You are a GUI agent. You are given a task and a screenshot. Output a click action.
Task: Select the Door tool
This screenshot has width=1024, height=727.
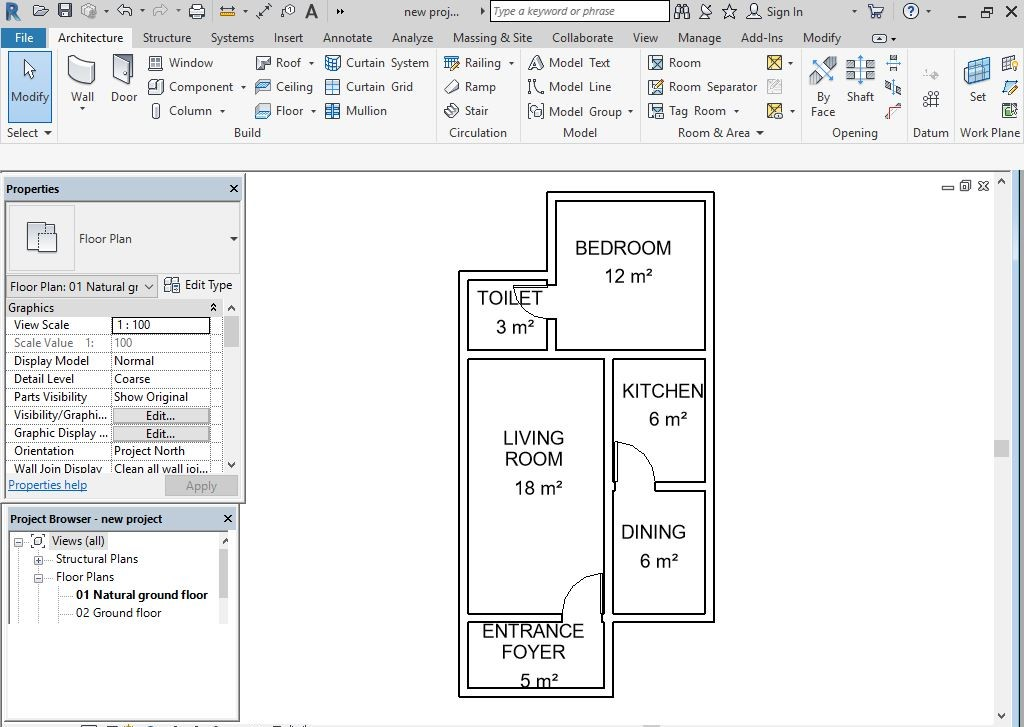(123, 79)
